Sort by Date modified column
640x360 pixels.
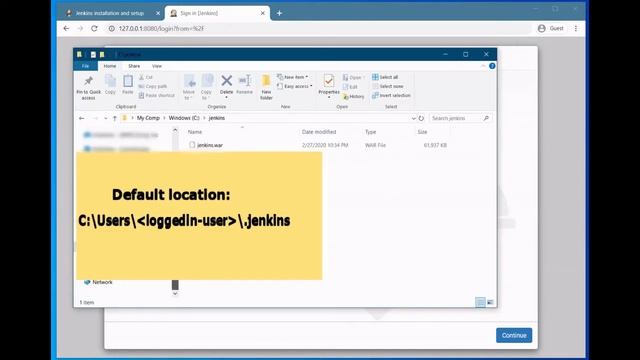(x=319, y=132)
